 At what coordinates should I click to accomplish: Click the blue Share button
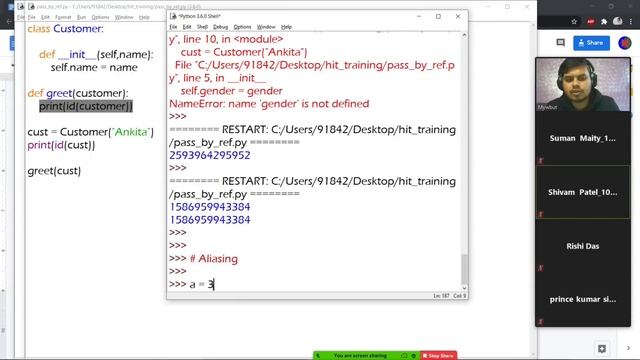[591, 43]
